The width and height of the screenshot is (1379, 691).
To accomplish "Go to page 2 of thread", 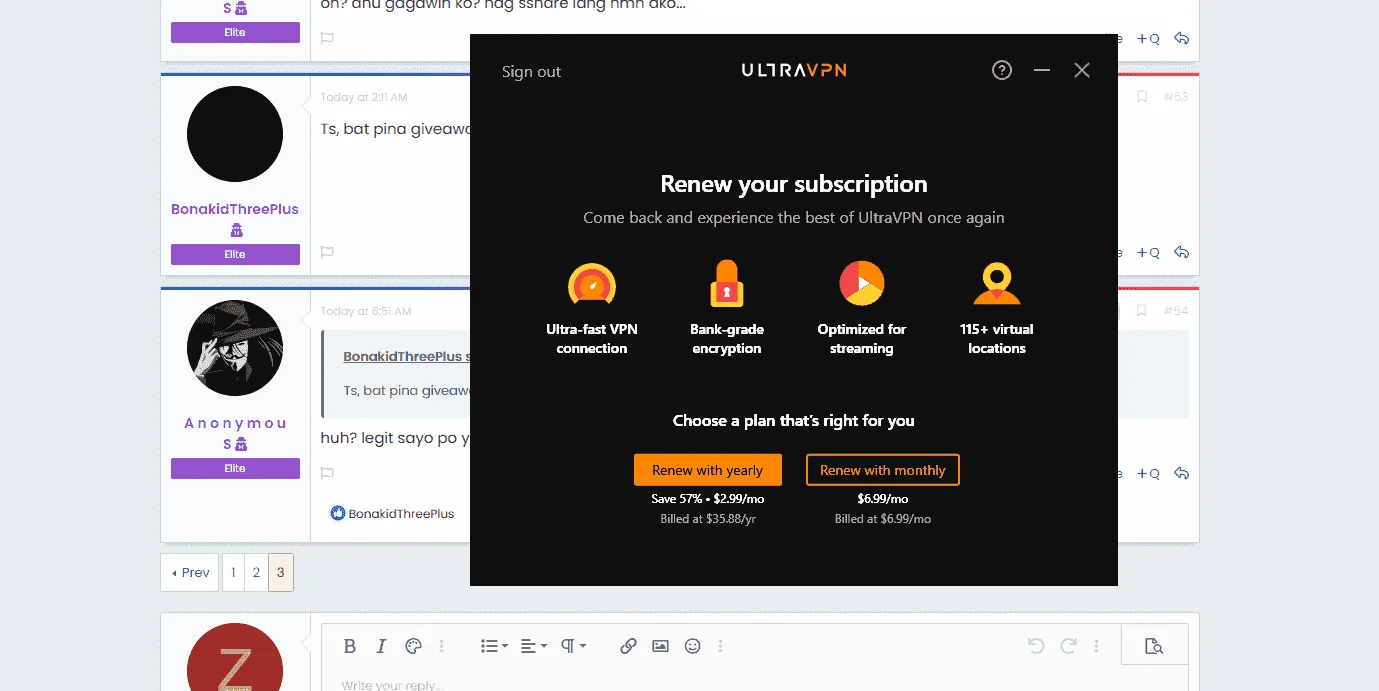I will [x=256, y=573].
